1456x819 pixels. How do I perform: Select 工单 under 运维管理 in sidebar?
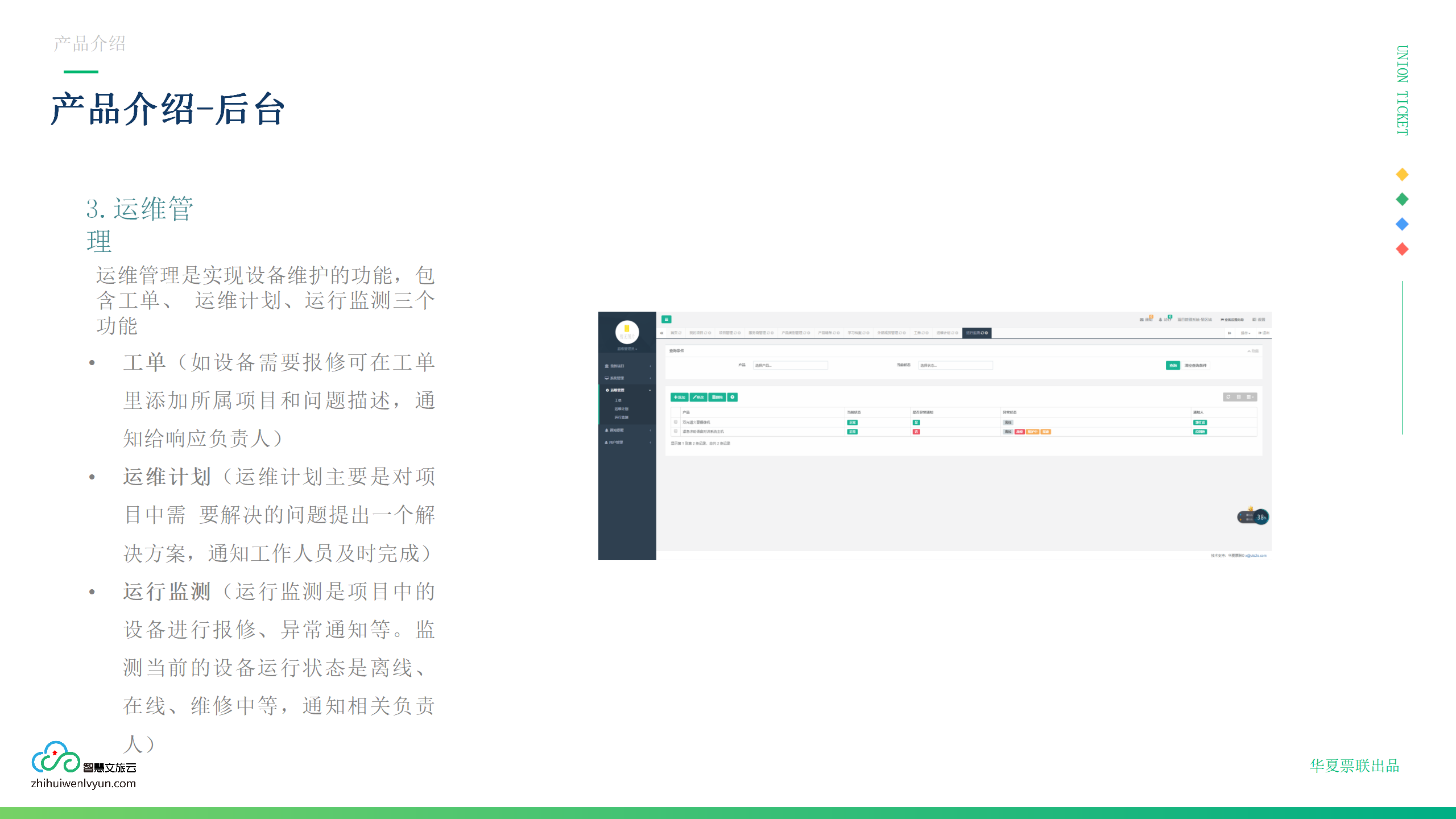pyautogui.click(x=618, y=400)
